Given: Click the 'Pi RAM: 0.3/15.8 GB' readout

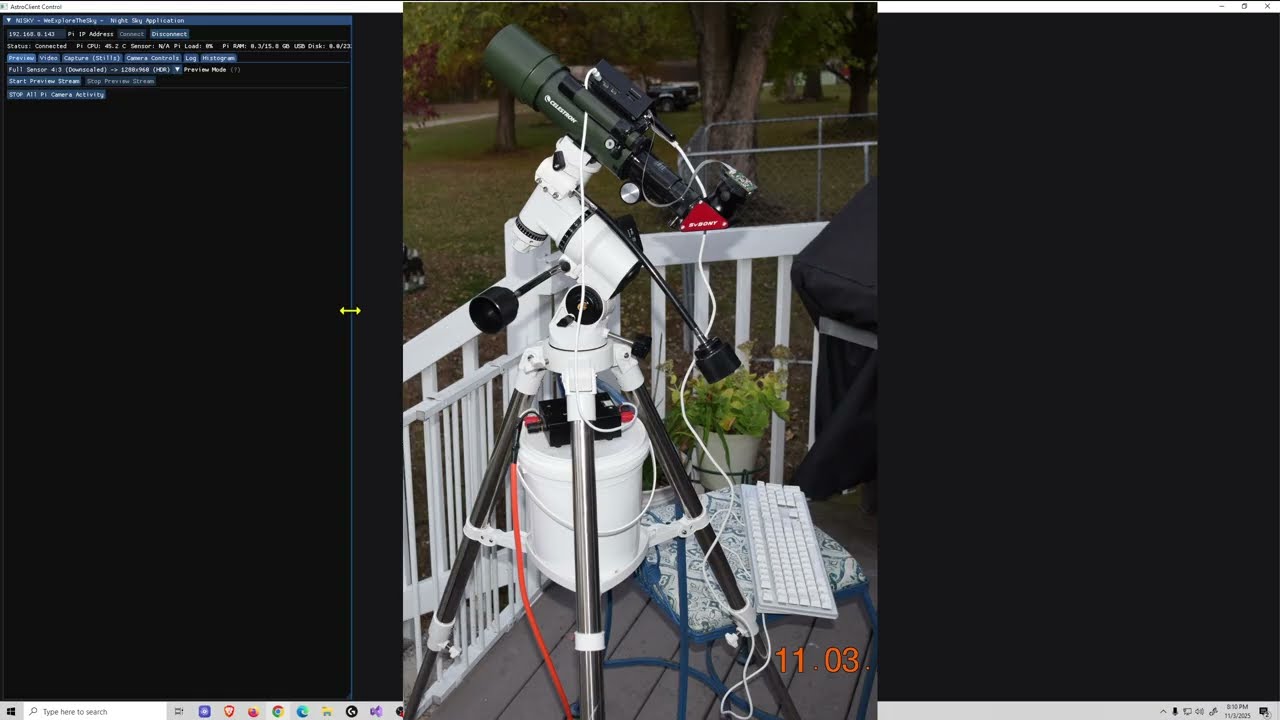Looking at the screenshot, I should pyautogui.click(x=256, y=46).
